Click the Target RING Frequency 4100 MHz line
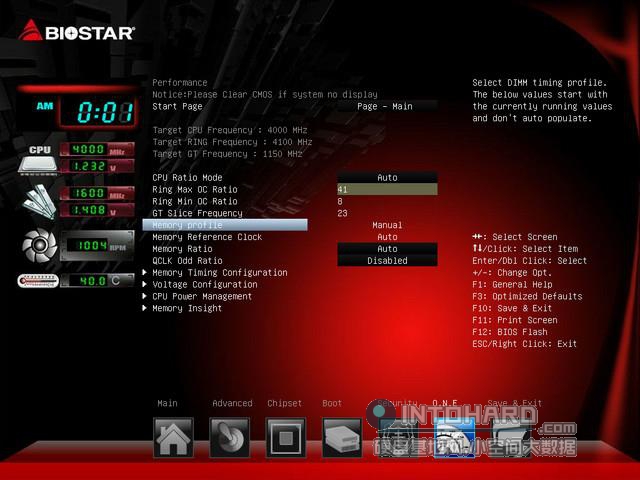The height and width of the screenshot is (480, 640). [x=232, y=142]
